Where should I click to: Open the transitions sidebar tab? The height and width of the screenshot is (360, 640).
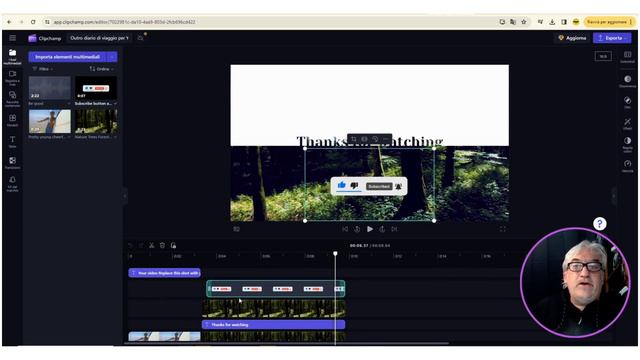tap(12, 163)
